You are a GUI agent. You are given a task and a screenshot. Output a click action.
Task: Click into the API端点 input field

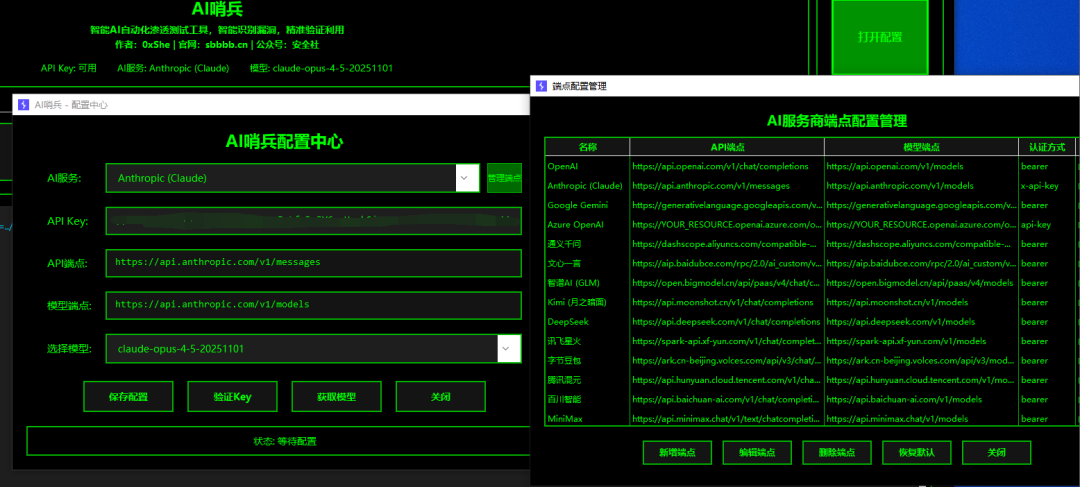(313, 263)
